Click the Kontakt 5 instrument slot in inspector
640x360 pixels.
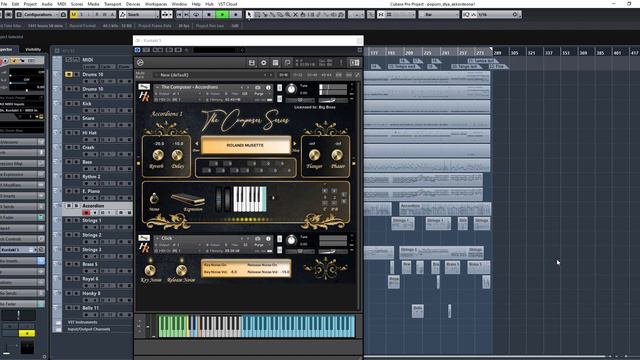(16, 249)
